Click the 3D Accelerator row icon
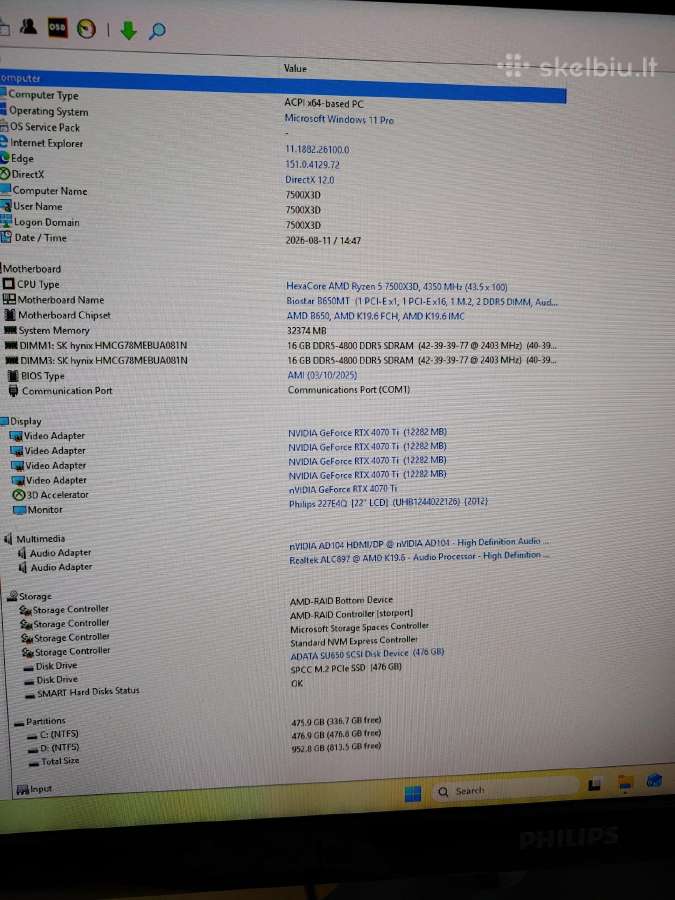This screenshot has width=675, height=900. click(x=18, y=494)
